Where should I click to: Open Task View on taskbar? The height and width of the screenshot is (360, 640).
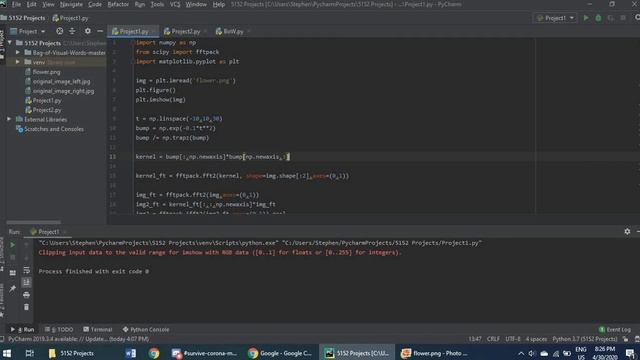[29, 353]
